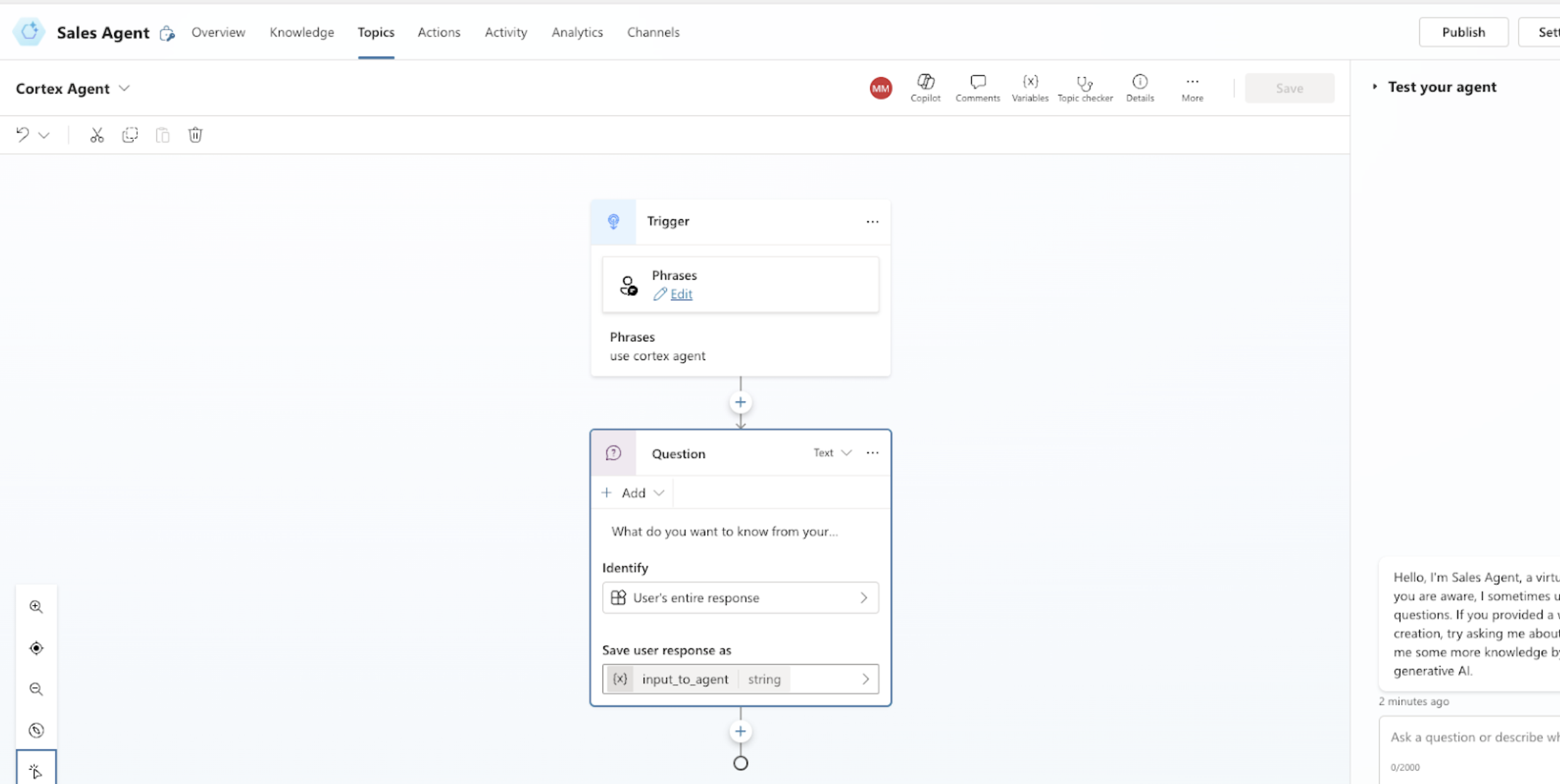Open the Variables pane
This screenshot has height=784, width=1560.
coord(1030,88)
